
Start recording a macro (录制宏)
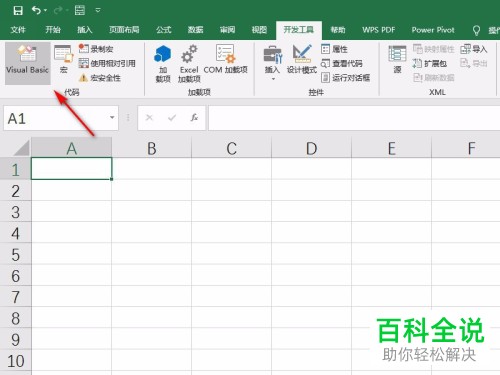(x=96, y=49)
